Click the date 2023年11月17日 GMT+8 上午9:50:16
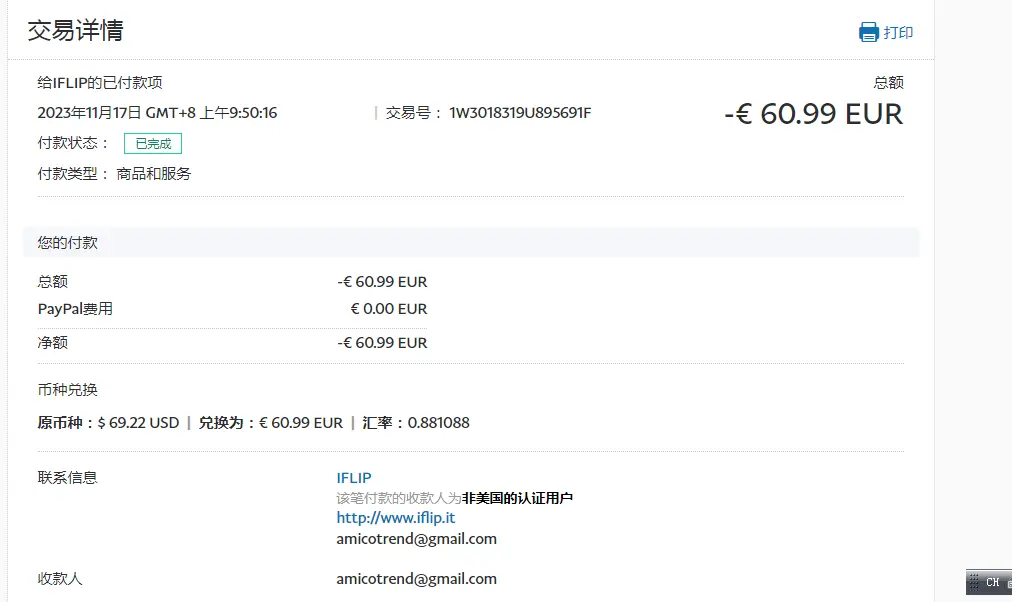1012x602 pixels. [x=157, y=113]
